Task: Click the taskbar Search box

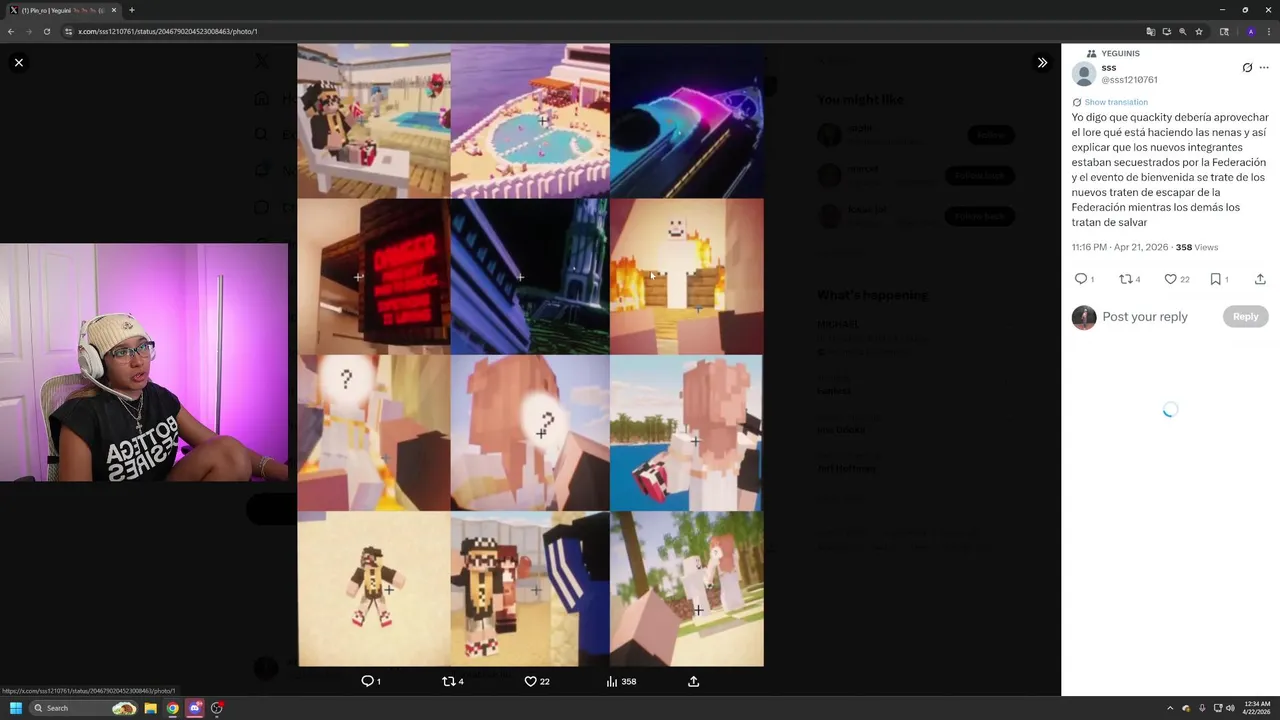Action: point(83,708)
